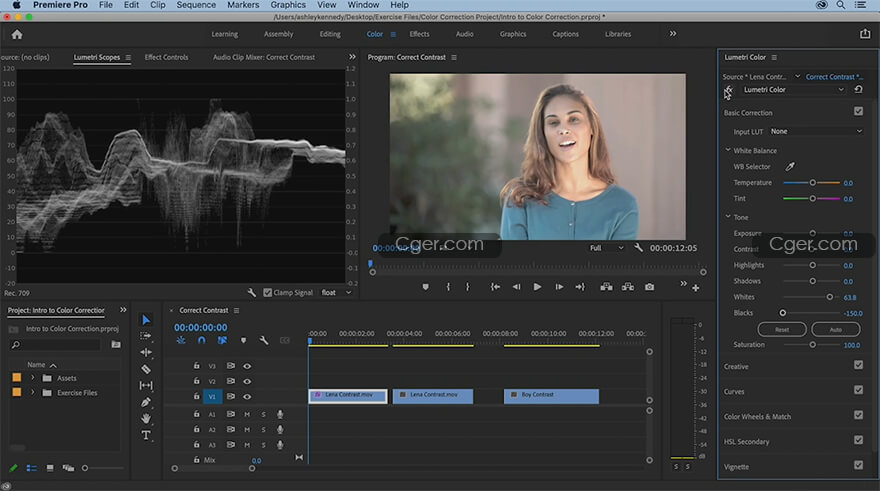The width and height of the screenshot is (880, 491).
Task: Show more workspaces overflow chevrons
Action: [x=672, y=34]
